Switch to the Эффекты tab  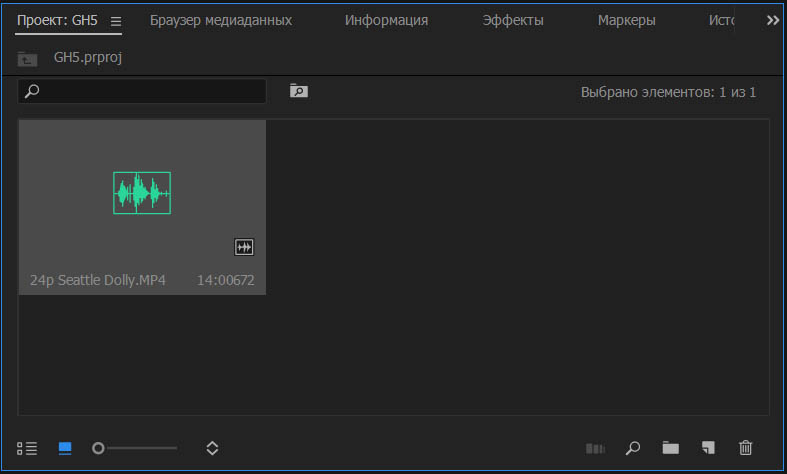pyautogui.click(x=512, y=21)
